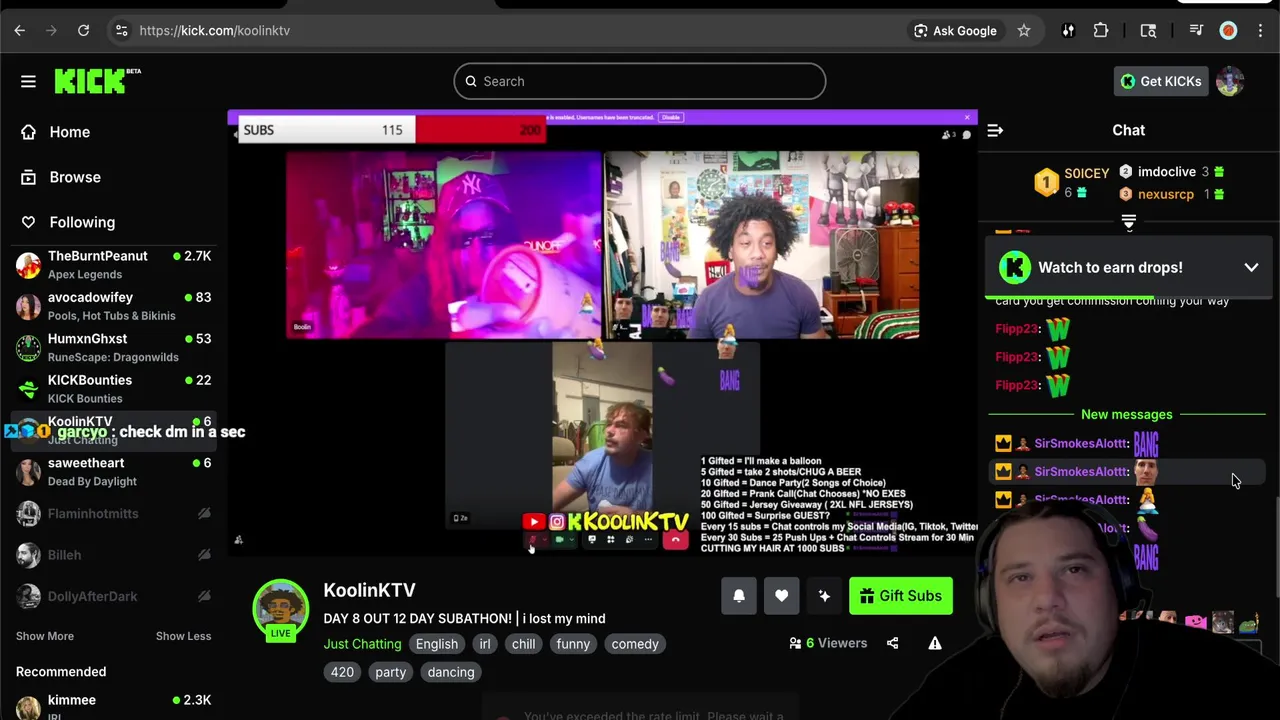Open recommended kimmee channel
This screenshot has width=1280, height=720.
pos(114,706)
